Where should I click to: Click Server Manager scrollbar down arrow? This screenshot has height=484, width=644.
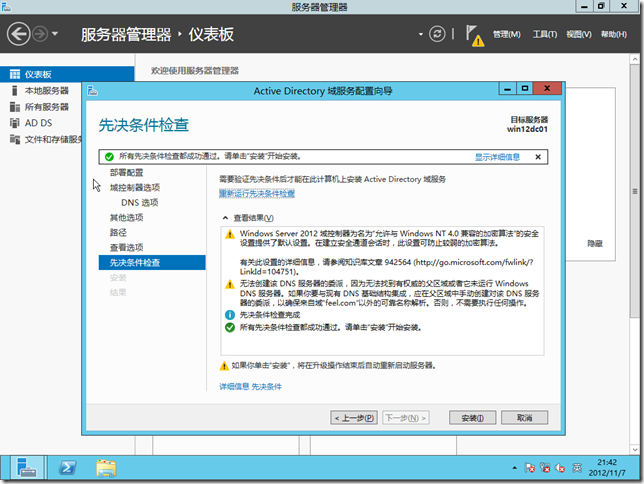pos(635,449)
